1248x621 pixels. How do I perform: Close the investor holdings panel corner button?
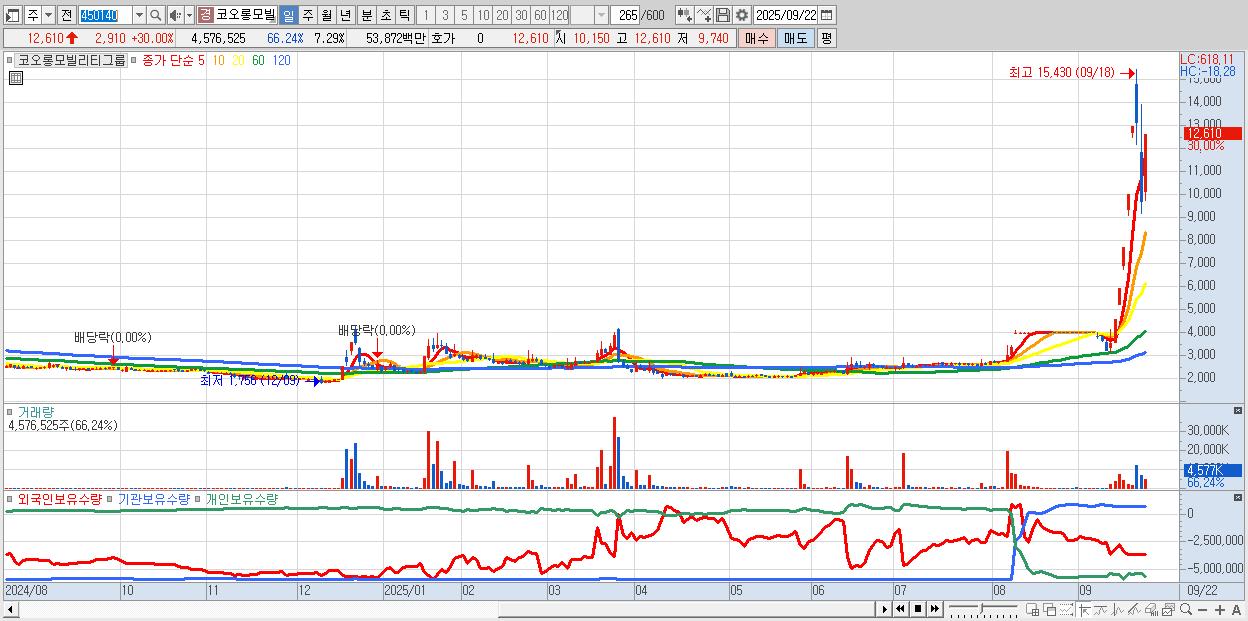point(1238,497)
